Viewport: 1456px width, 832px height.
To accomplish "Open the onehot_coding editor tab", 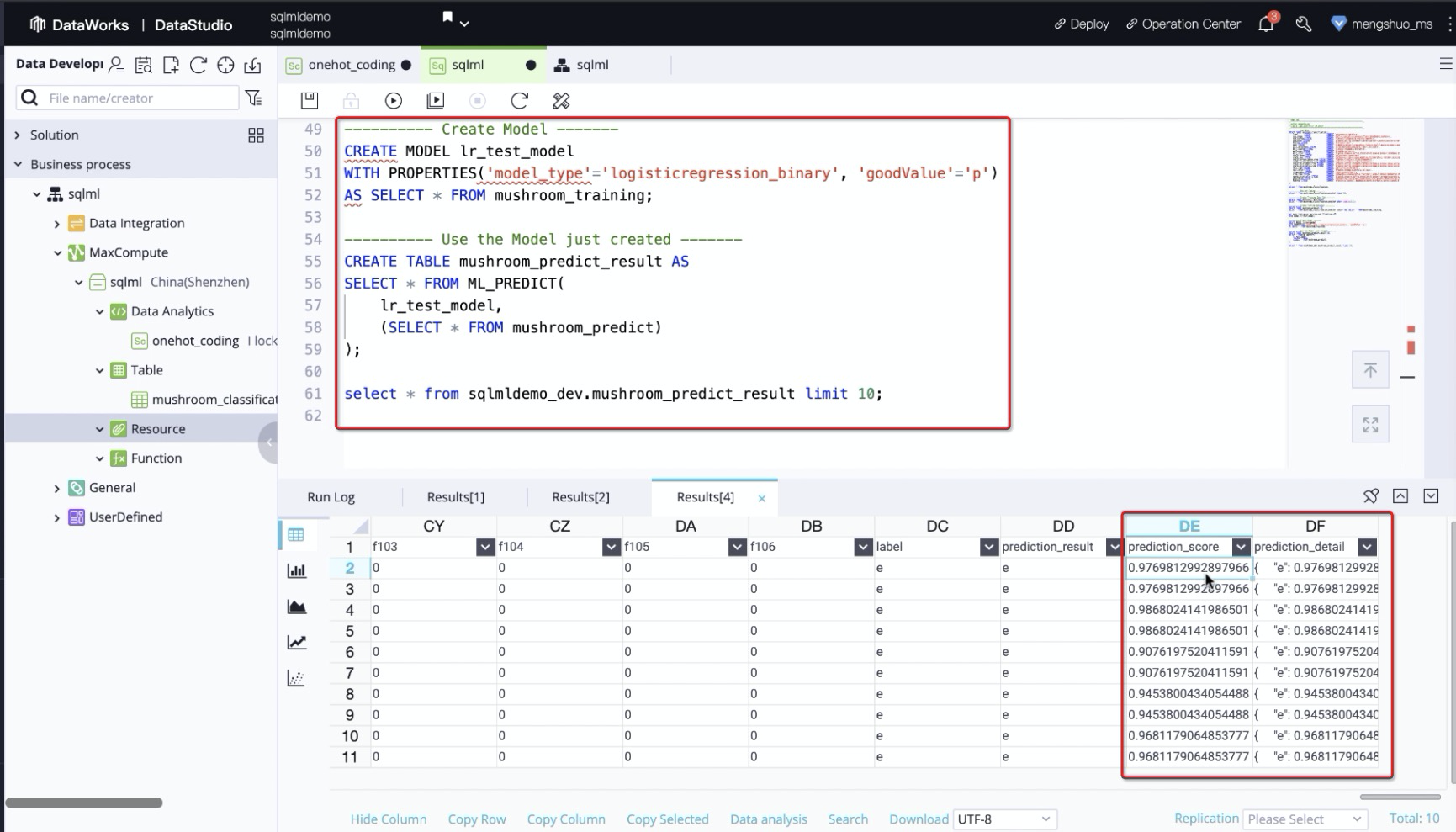I will coord(351,65).
